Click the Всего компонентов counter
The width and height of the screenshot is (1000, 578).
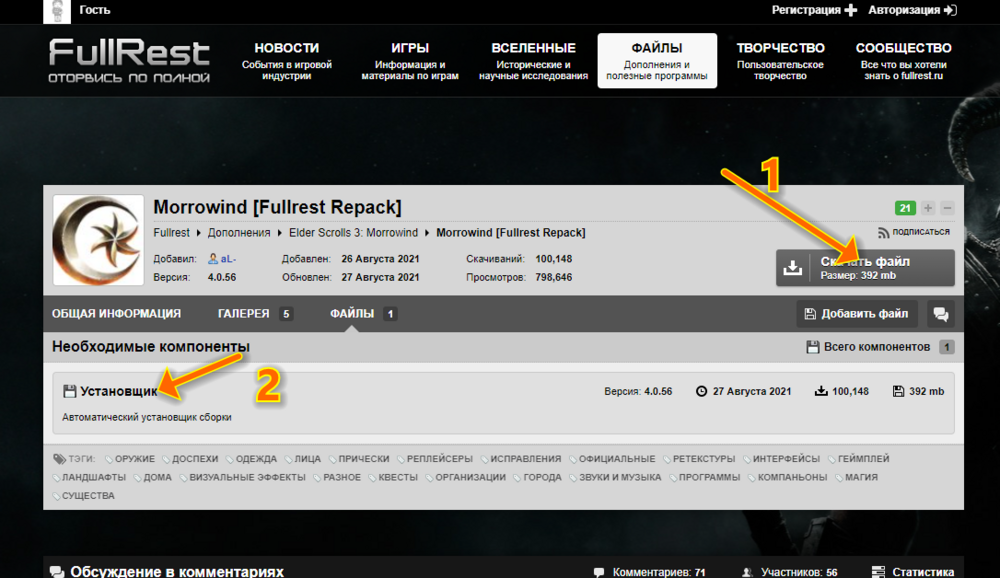pyautogui.click(x=880, y=347)
